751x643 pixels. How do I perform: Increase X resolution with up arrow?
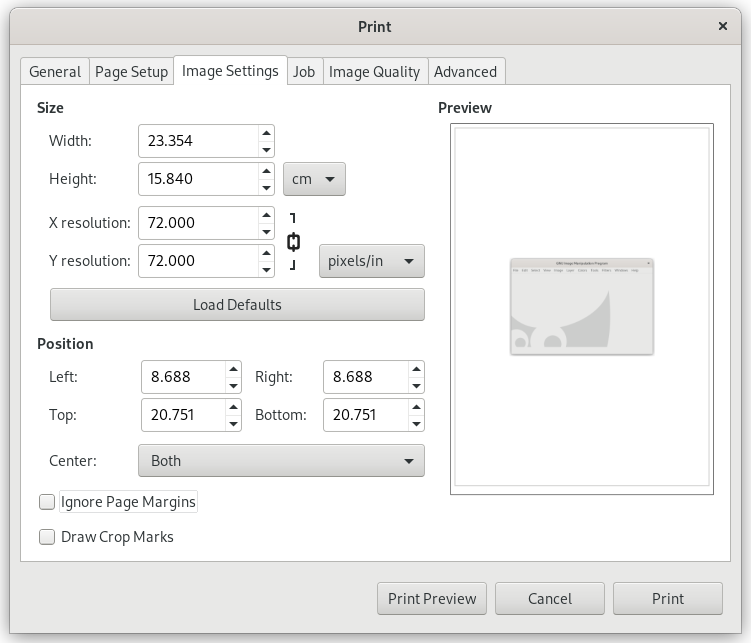(x=266, y=215)
